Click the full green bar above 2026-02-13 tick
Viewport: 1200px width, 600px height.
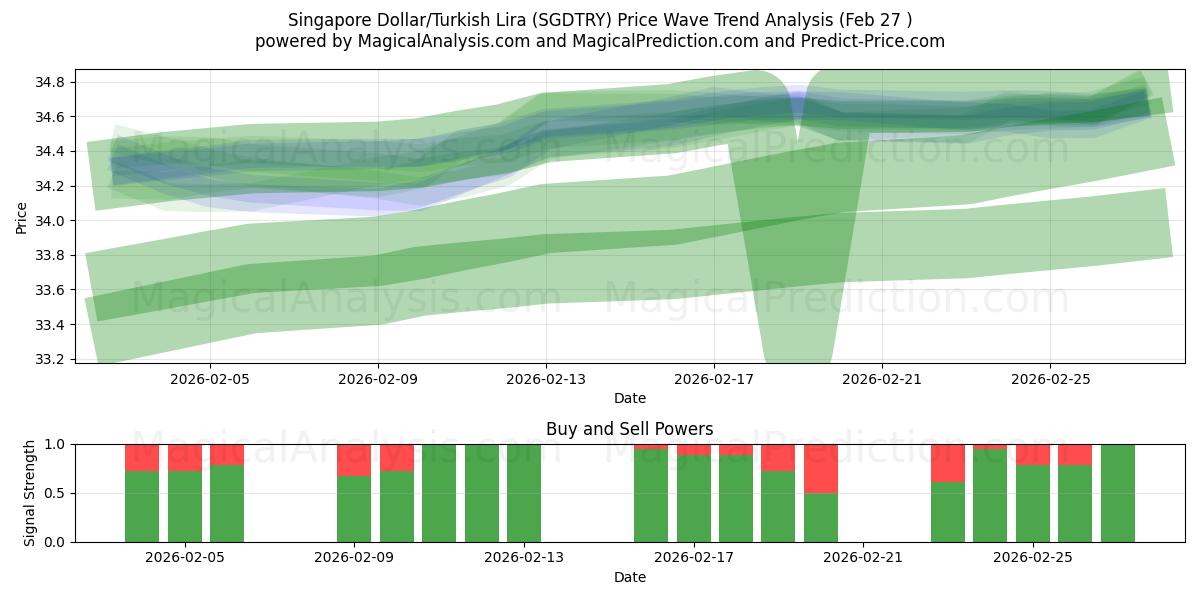523,493
